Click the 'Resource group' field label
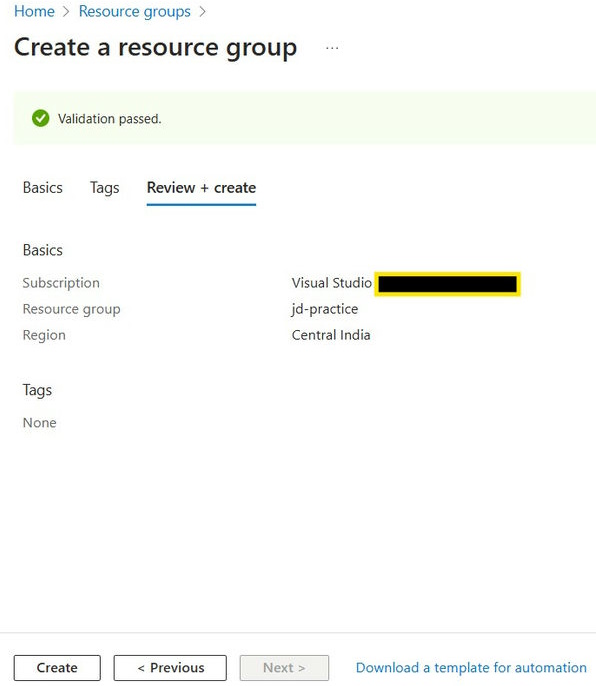The height and width of the screenshot is (686, 596). pos(71,309)
